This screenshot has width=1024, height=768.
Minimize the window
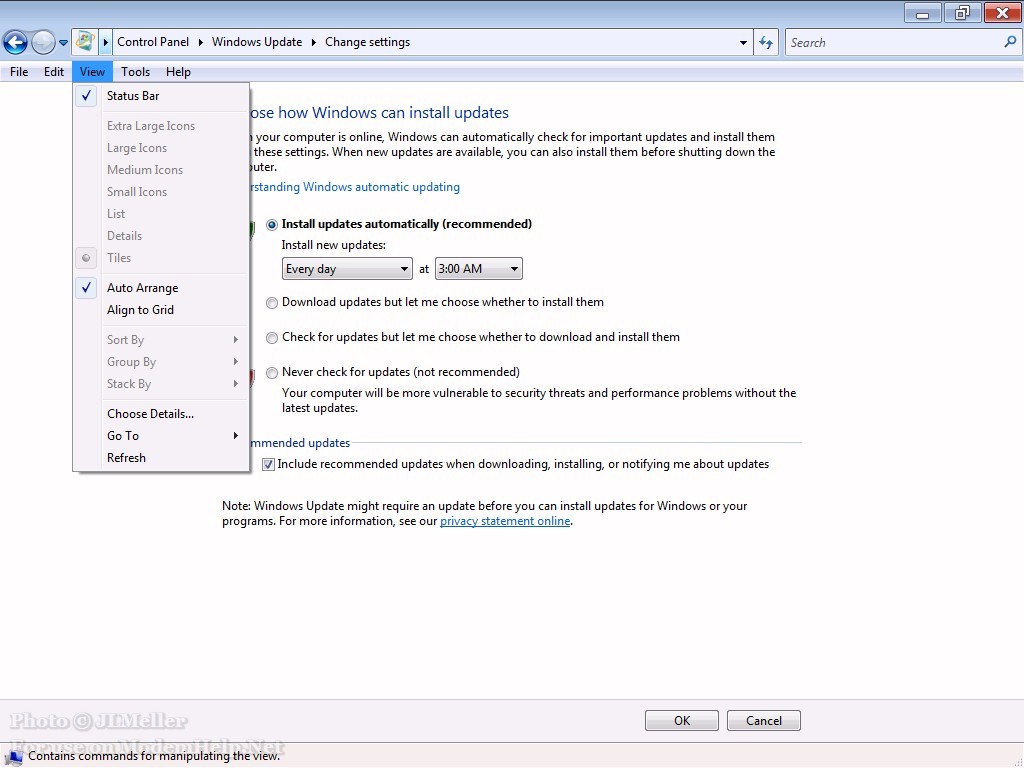(x=922, y=13)
